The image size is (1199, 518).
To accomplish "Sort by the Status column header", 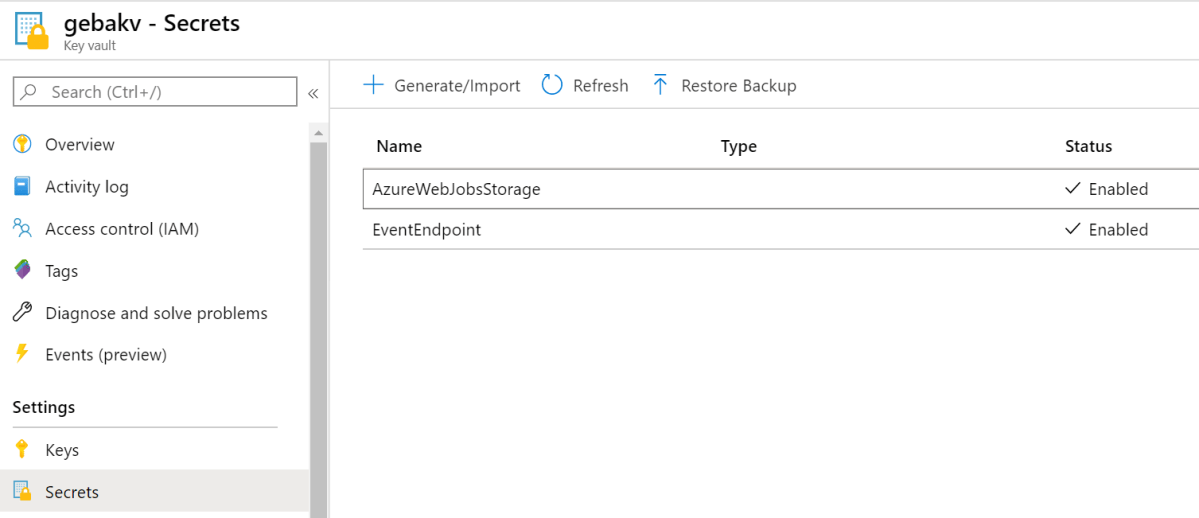I will (1088, 146).
